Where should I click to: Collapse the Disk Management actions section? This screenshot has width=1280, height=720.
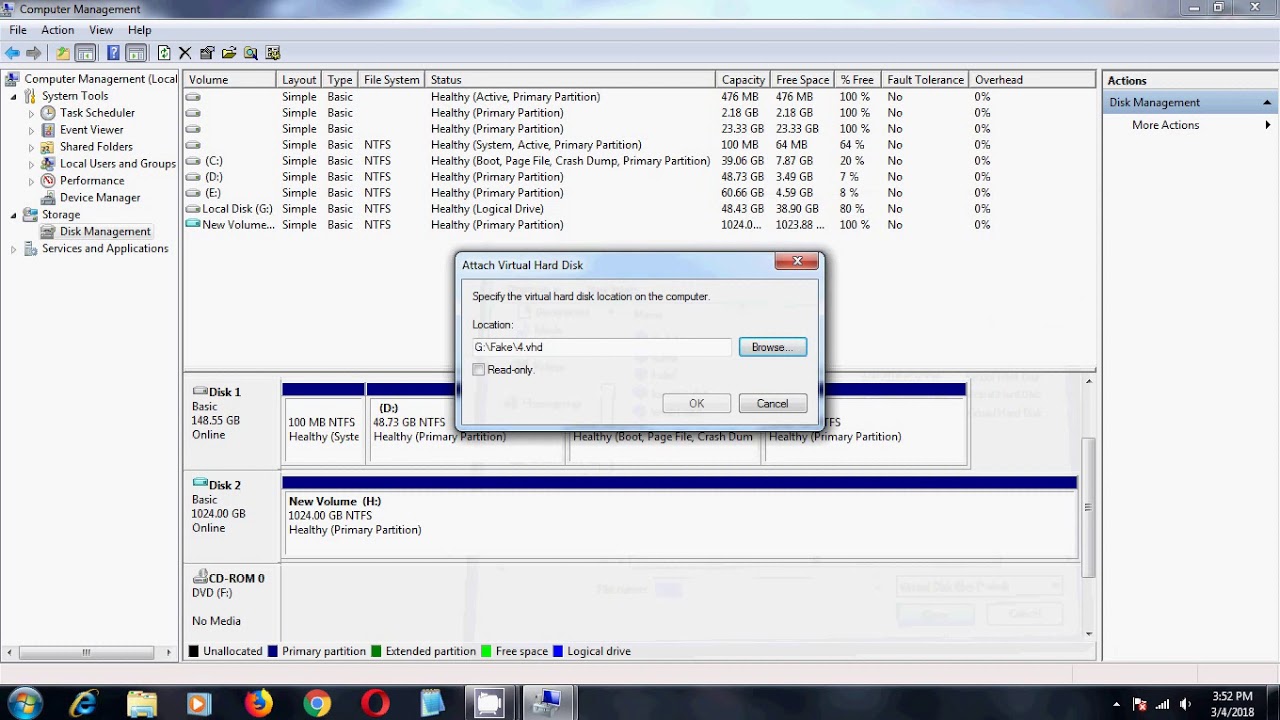[1267, 102]
